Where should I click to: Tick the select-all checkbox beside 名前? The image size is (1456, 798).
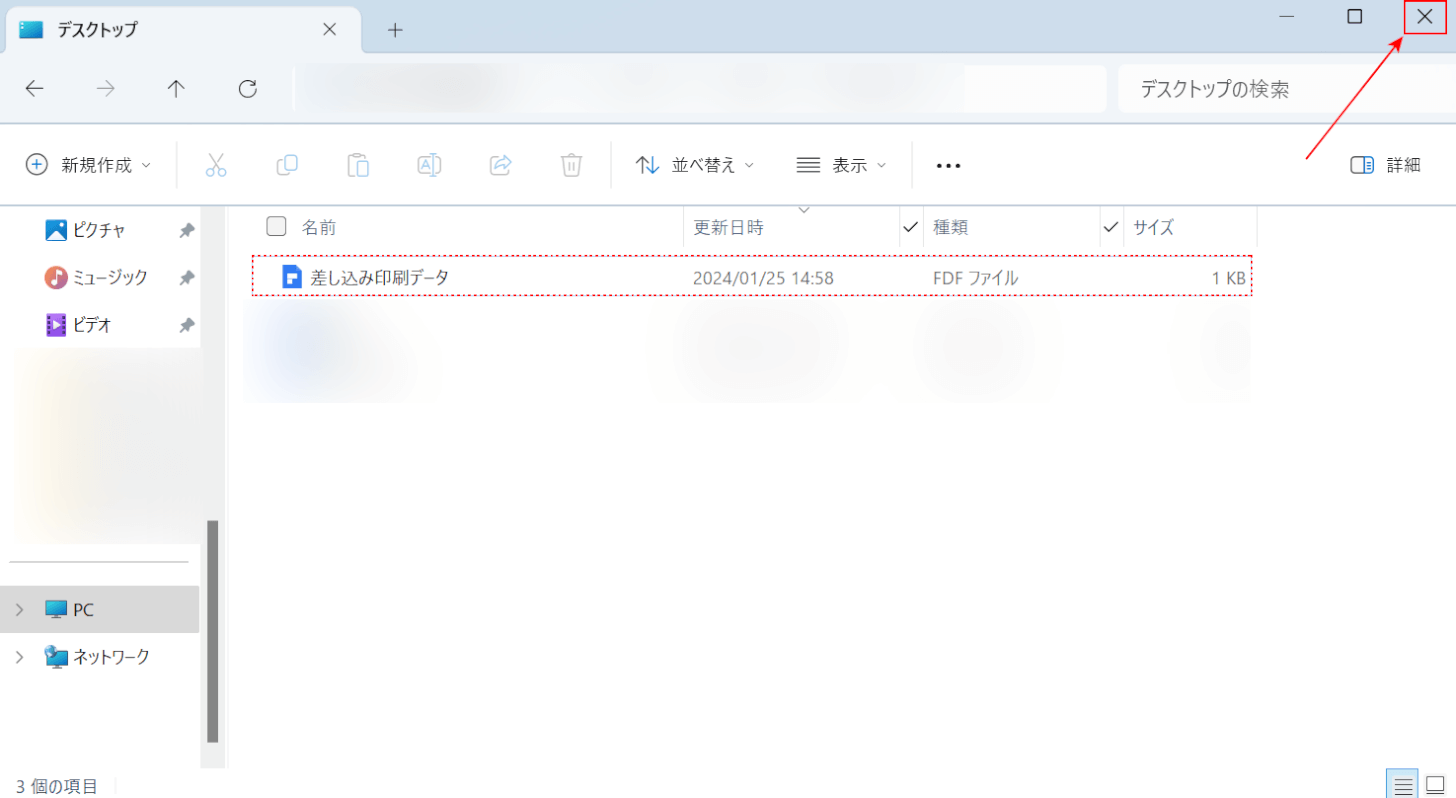[x=276, y=226]
